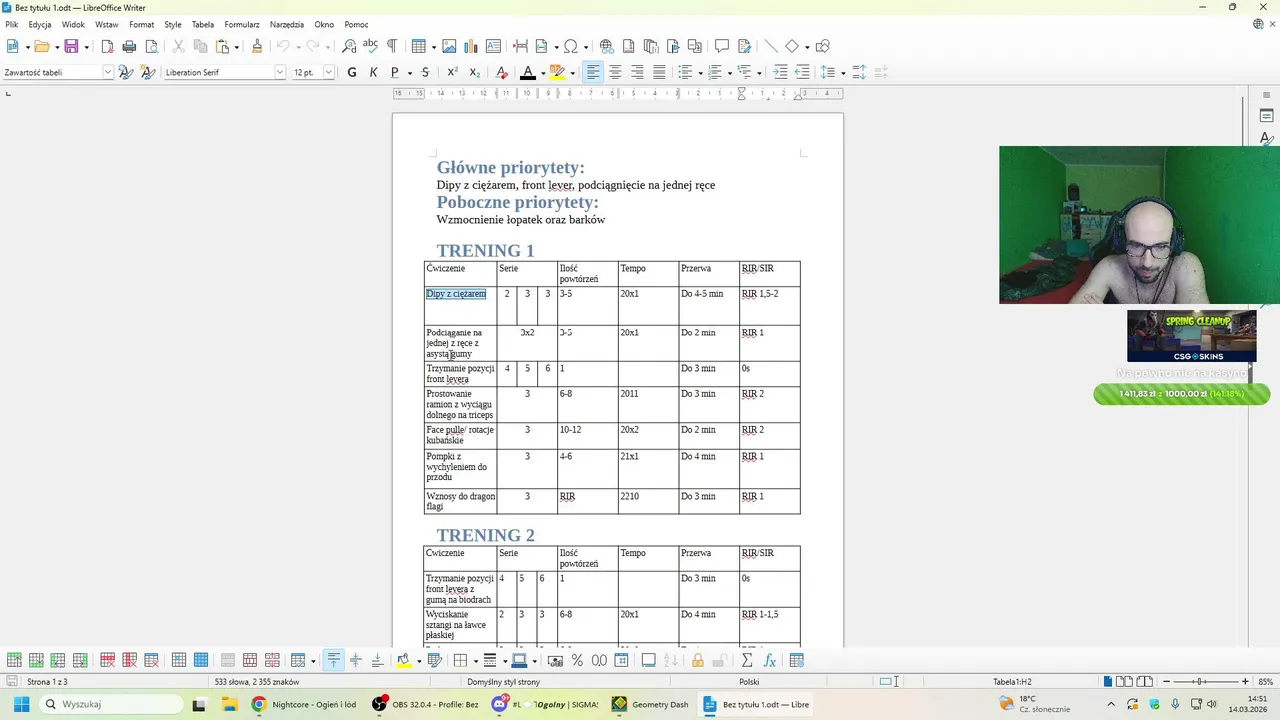Toggle Italic formatting K button
This screenshot has width=1280, height=720.
[x=373, y=72]
